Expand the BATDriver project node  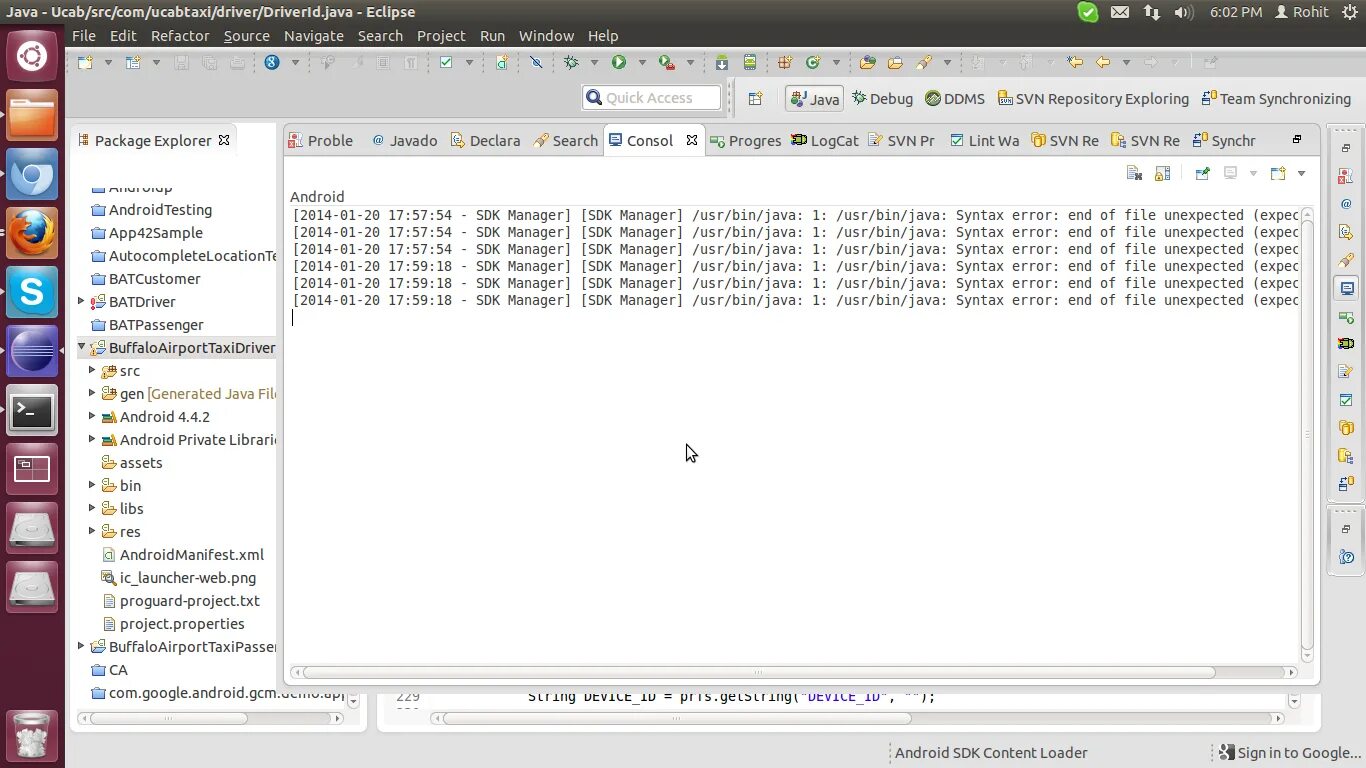(81, 301)
